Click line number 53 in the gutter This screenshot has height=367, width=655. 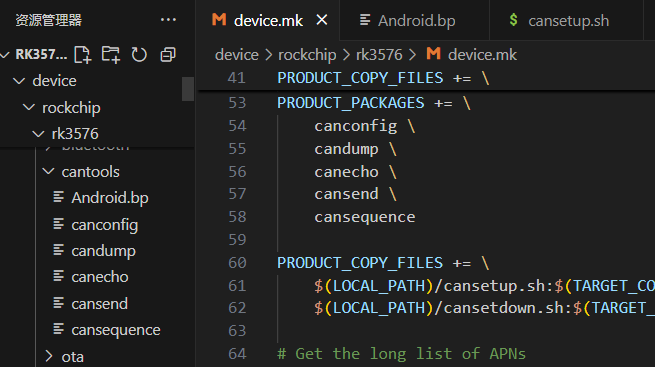[237, 103]
